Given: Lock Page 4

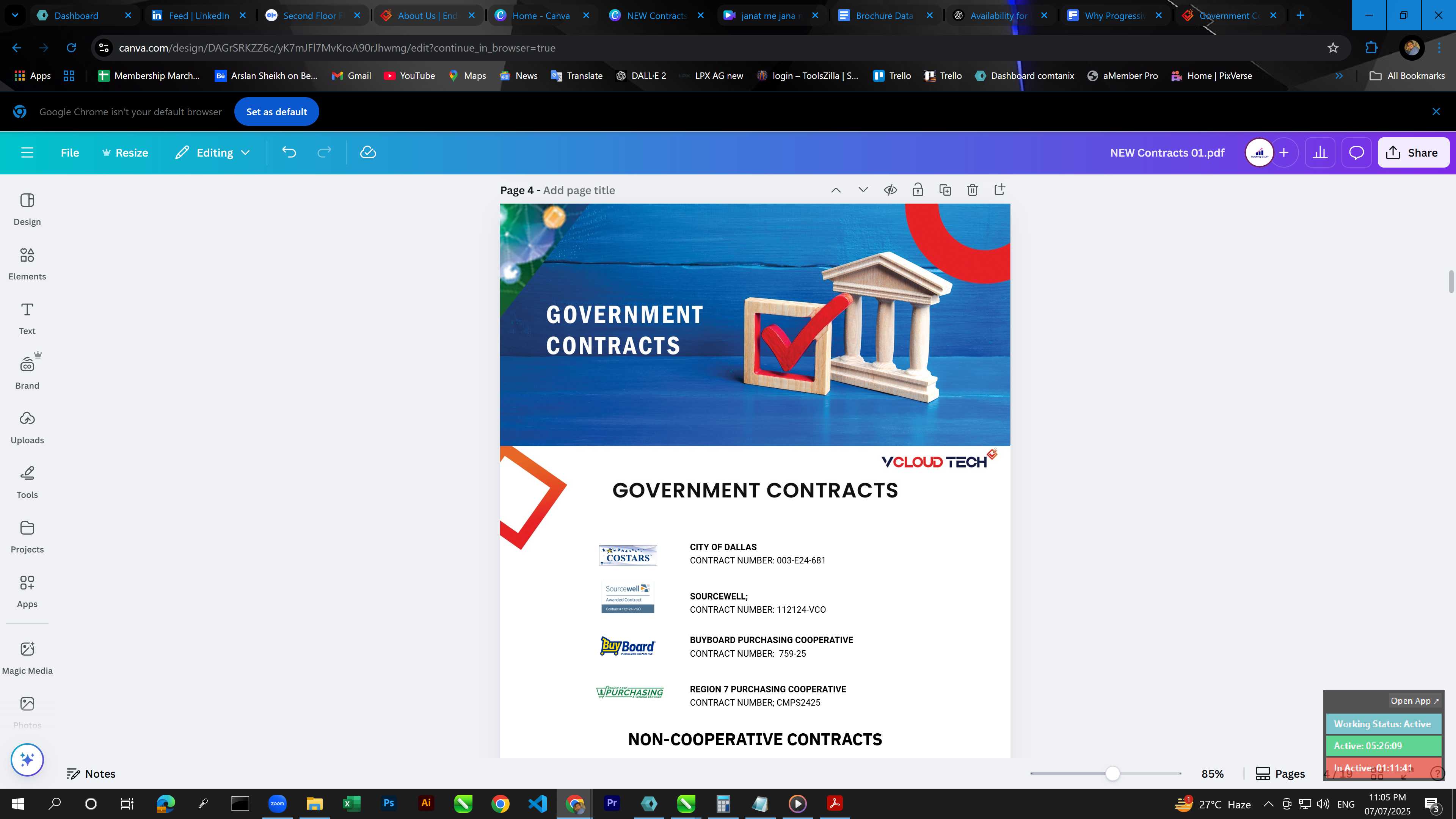Looking at the screenshot, I should (918, 190).
